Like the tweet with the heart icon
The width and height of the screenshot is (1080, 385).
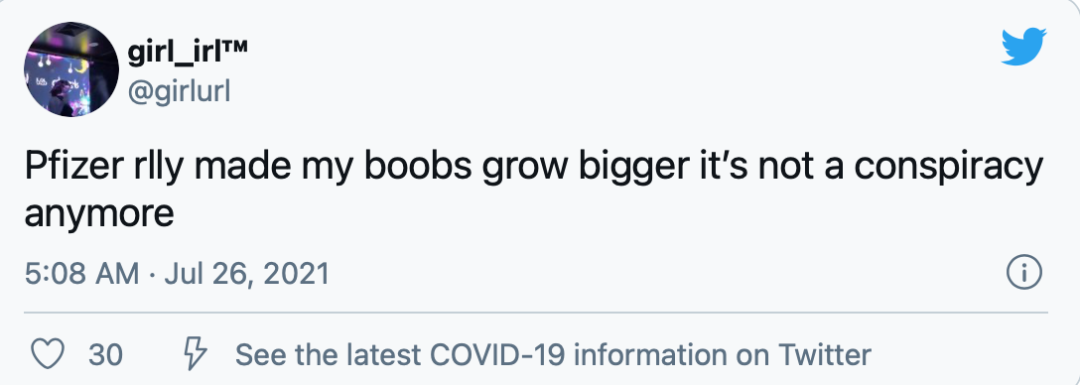tap(48, 355)
